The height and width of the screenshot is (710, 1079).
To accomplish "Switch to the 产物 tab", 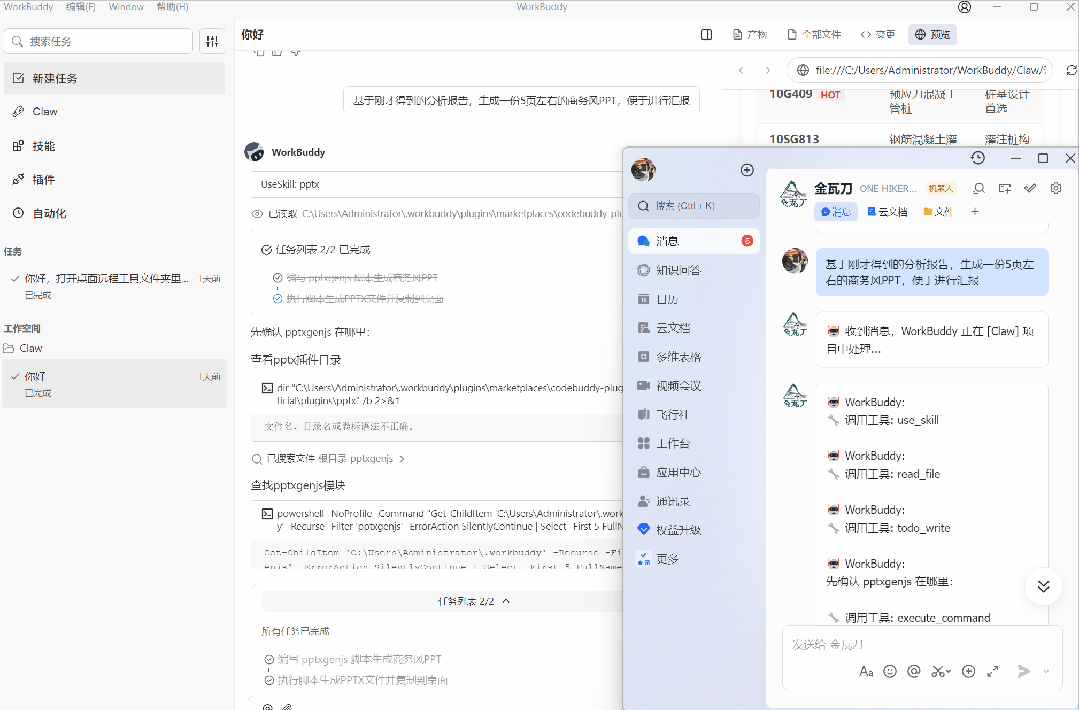I will coord(749,34).
